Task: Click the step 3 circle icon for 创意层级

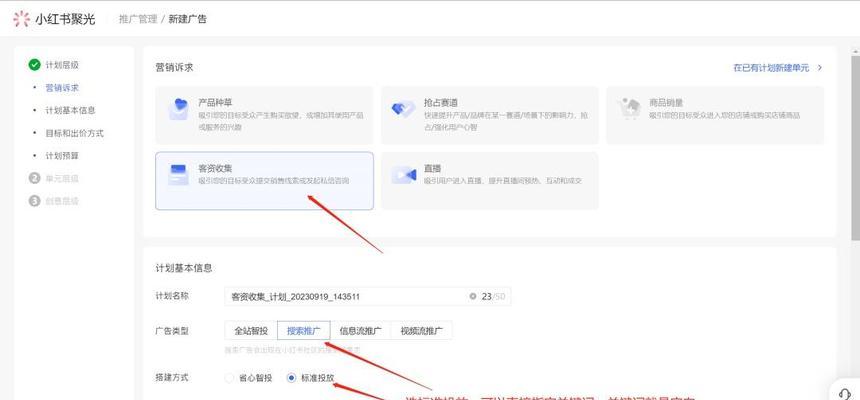Action: click(x=35, y=201)
